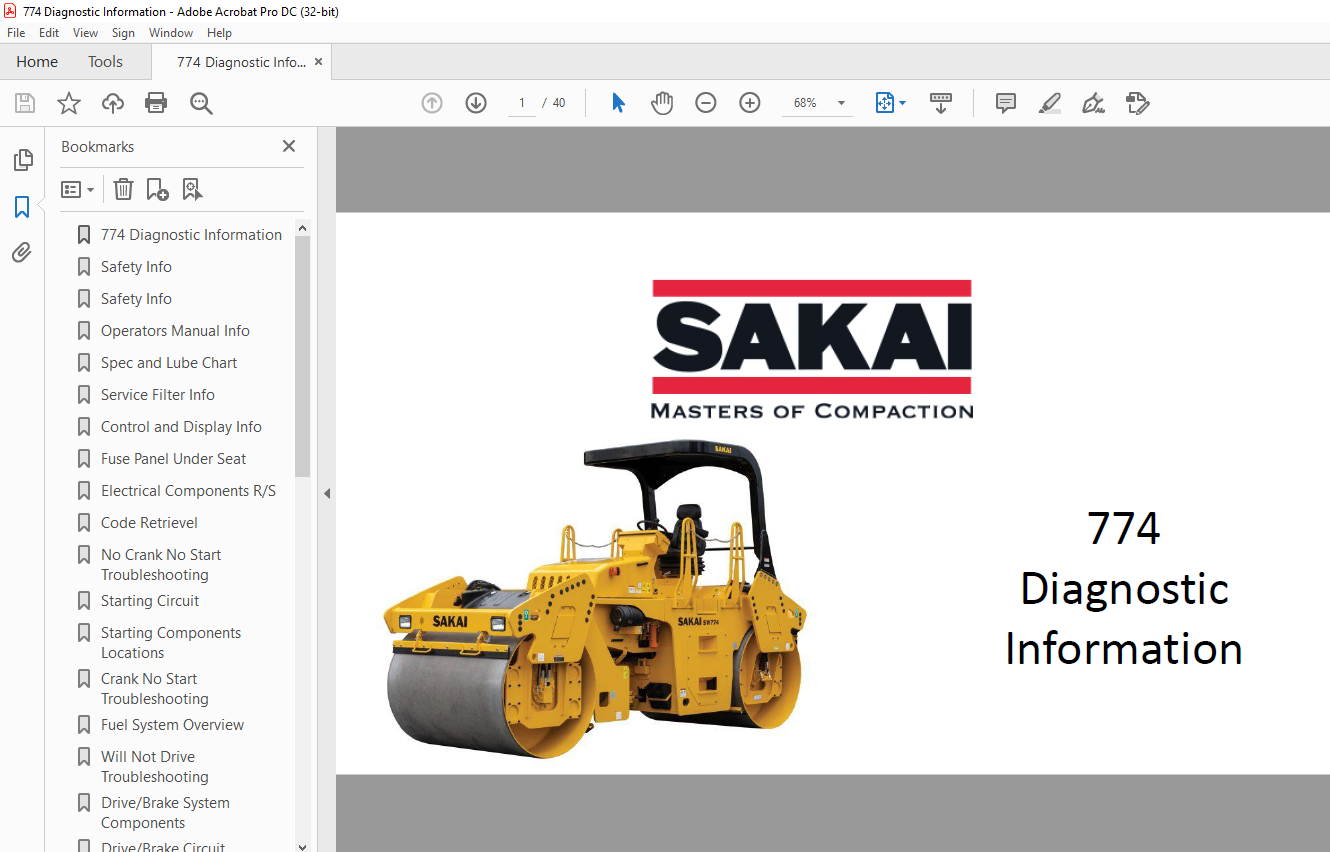Open the Attachments paperclip panel

22,253
